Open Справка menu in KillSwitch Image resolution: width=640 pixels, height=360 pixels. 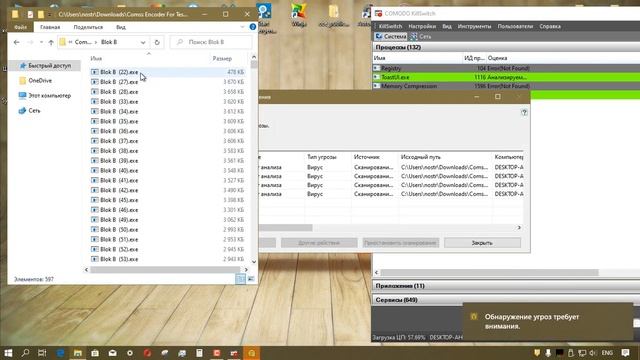pos(550,26)
